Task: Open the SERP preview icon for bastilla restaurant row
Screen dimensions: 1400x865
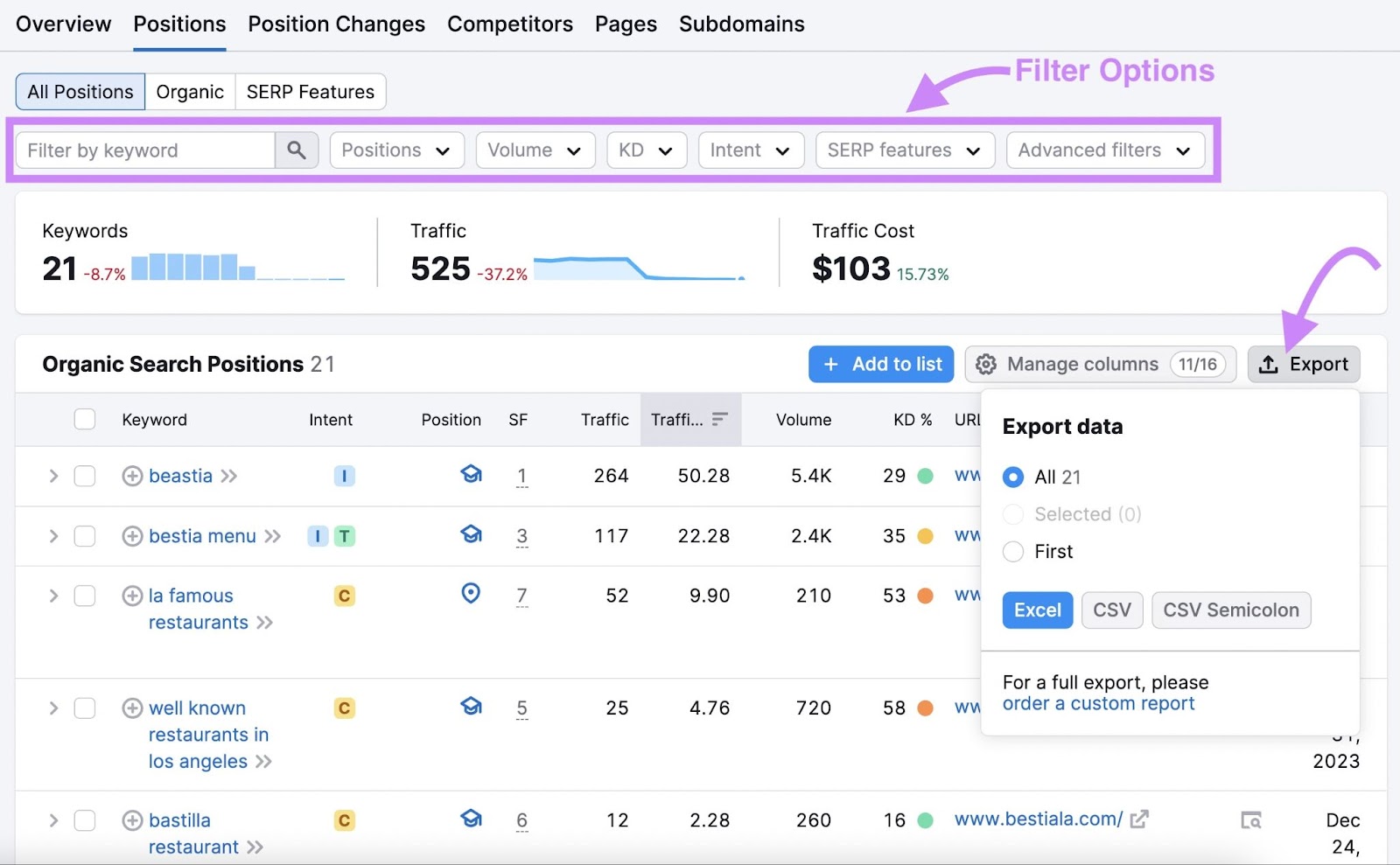Action: (x=1251, y=820)
